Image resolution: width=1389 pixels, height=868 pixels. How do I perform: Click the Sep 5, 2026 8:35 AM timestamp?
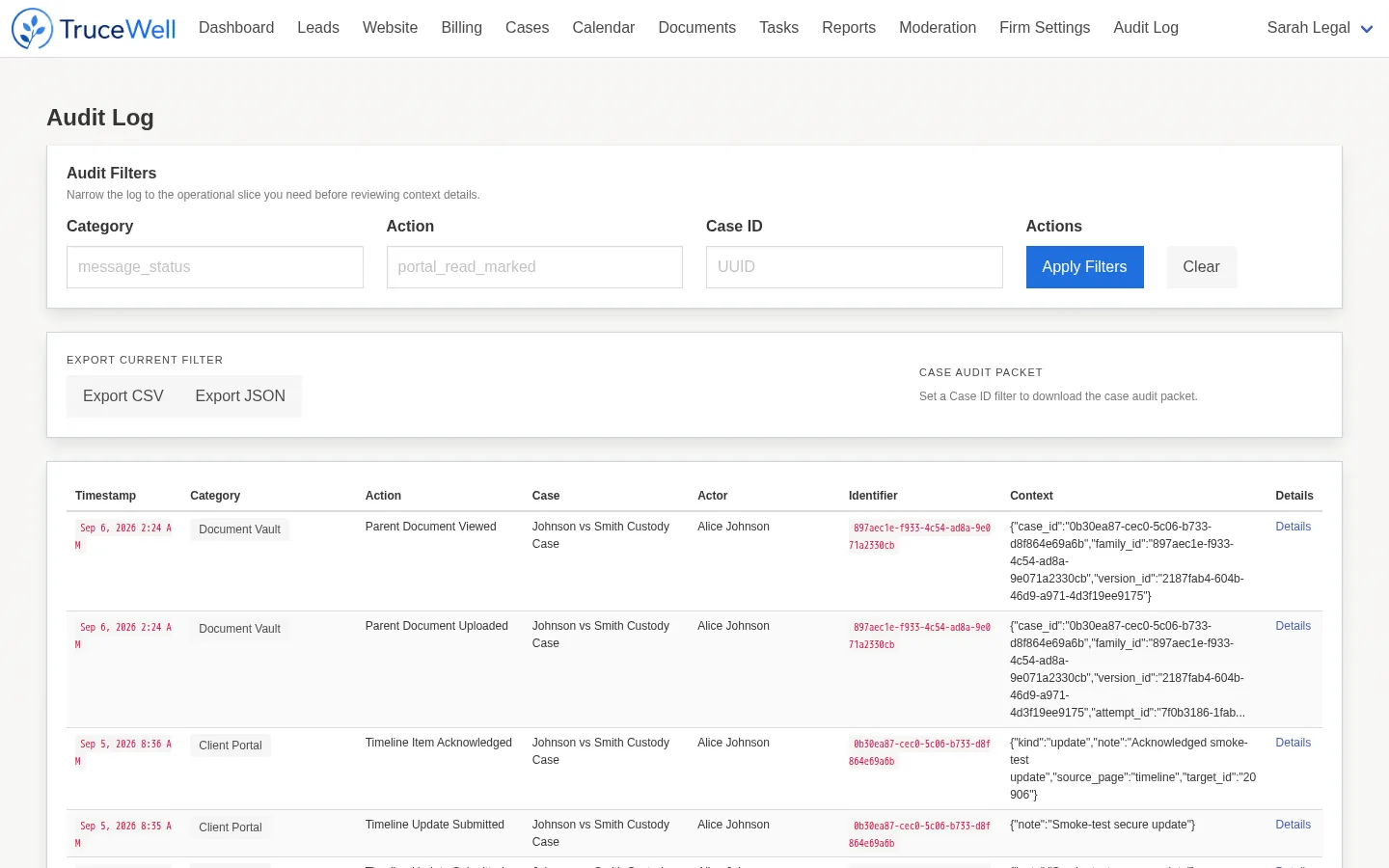(124, 834)
